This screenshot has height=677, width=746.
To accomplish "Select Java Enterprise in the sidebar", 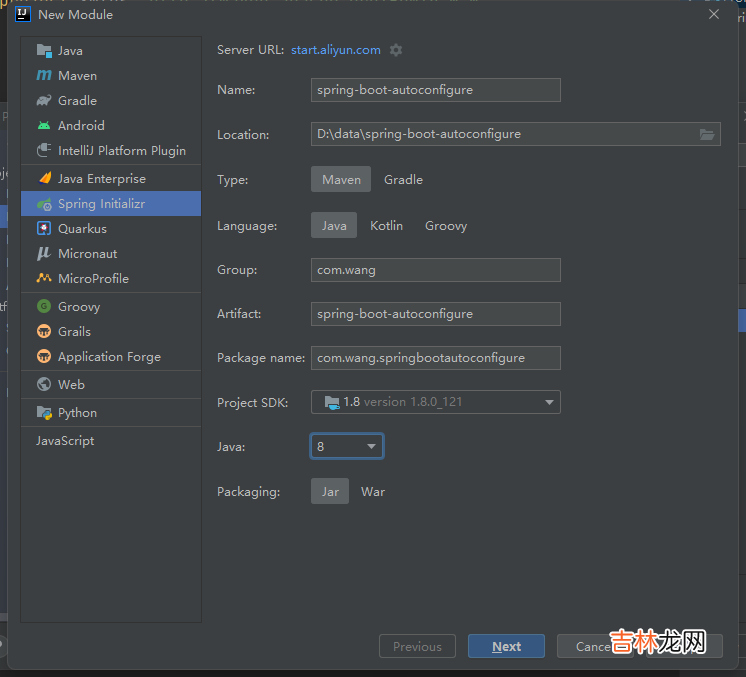I will pos(101,179).
